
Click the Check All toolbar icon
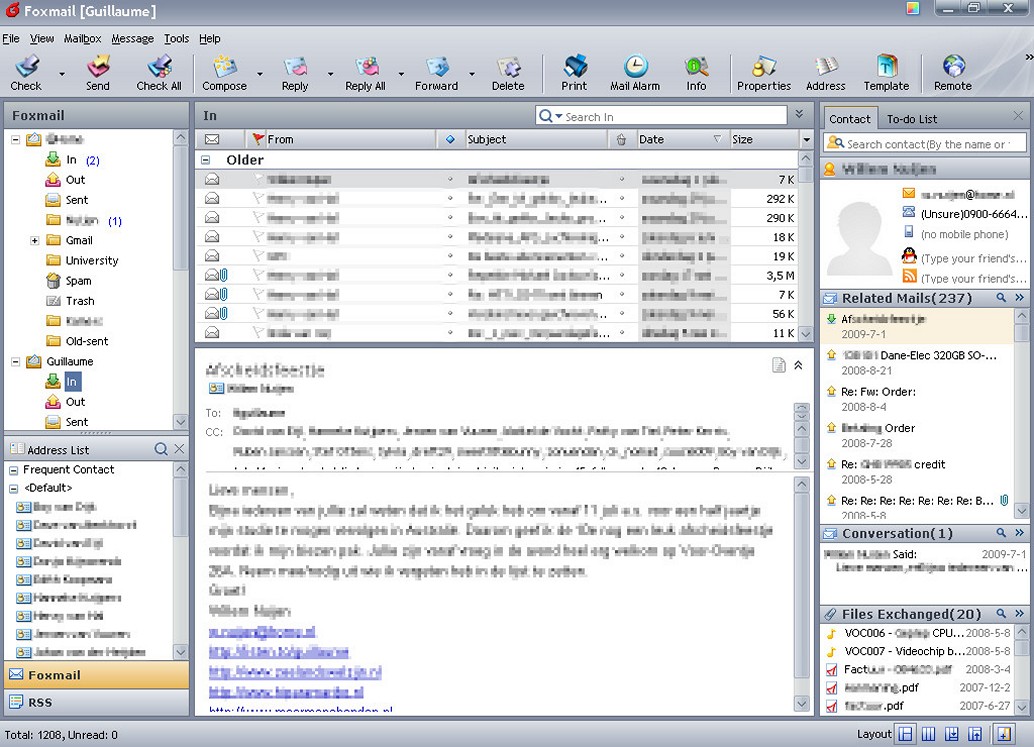pos(159,73)
